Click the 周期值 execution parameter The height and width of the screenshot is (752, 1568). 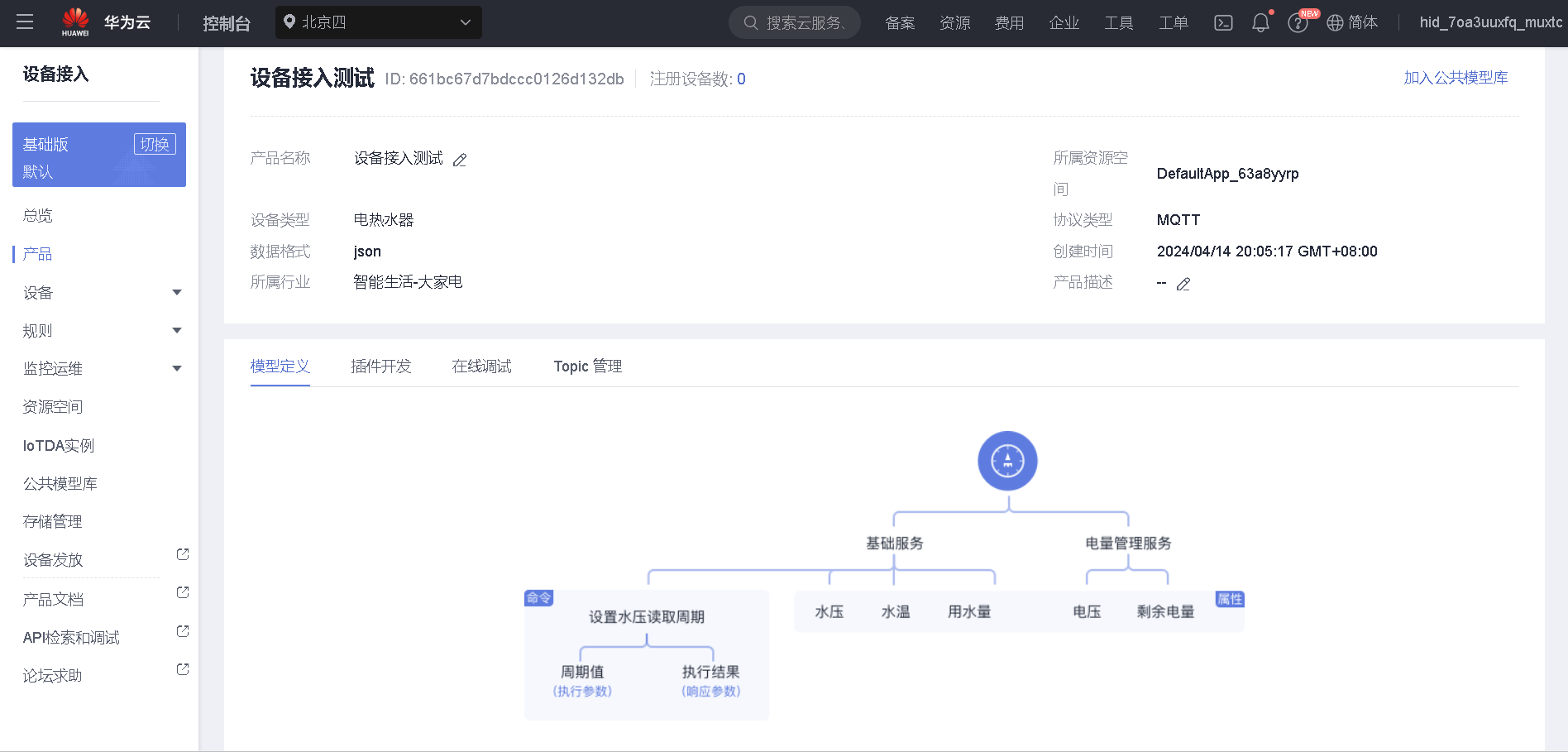click(582, 672)
